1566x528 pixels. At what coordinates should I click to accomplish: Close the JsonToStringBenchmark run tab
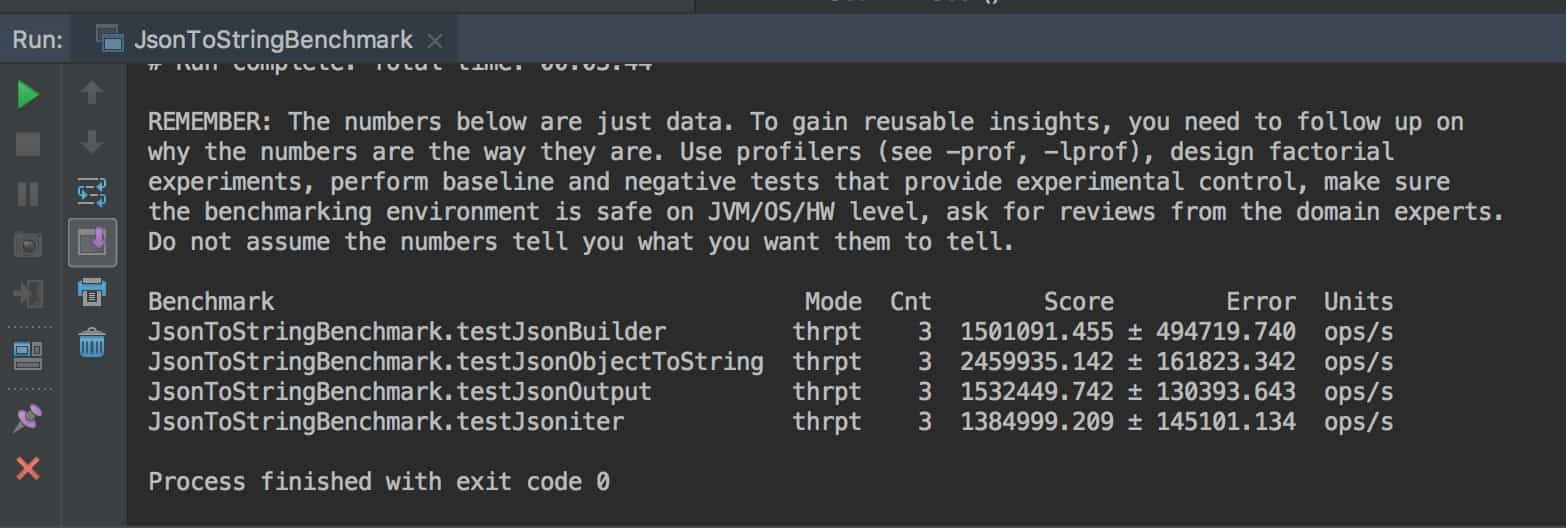click(x=434, y=41)
